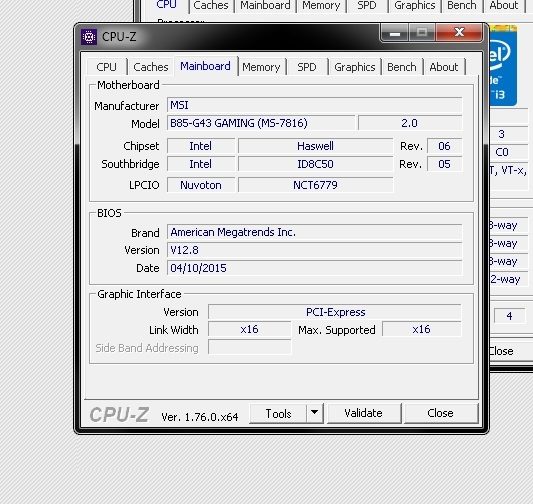
Task: Click the Intel Core i3 logo in background window
Action: (x=503, y=66)
